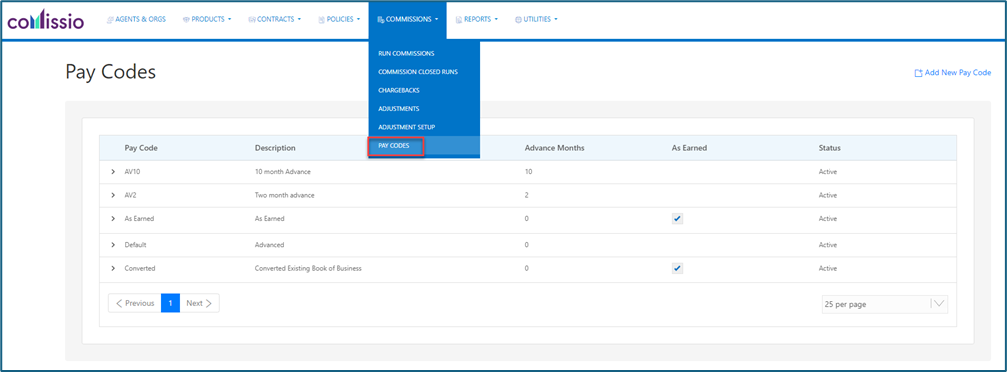Click the '10 month Advance' description cell
Screen dimensions: 1007x372
(283, 172)
